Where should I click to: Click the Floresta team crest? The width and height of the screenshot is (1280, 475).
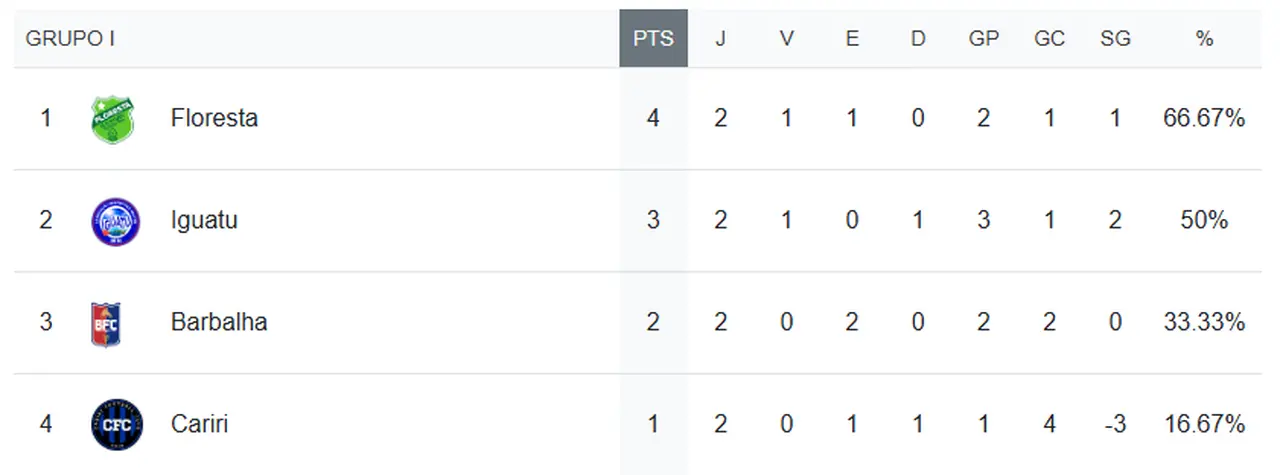[x=112, y=119]
